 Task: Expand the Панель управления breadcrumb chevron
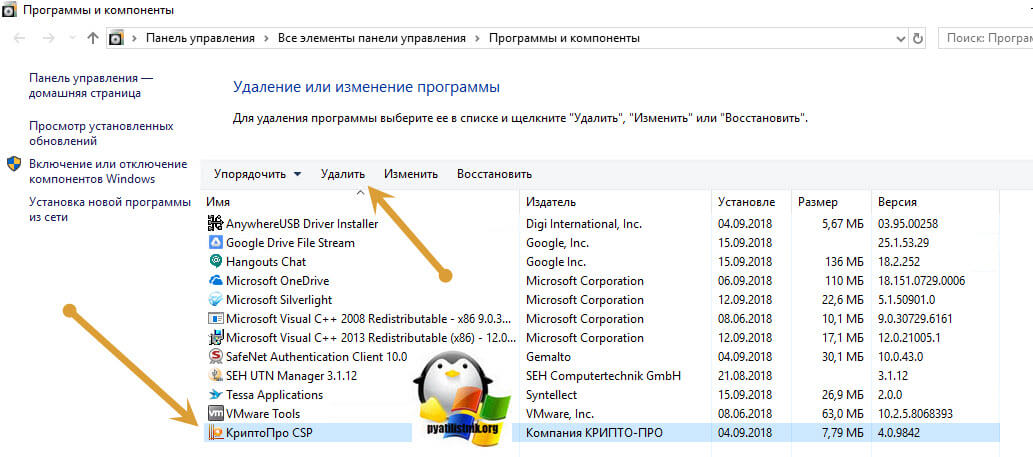(x=266, y=39)
